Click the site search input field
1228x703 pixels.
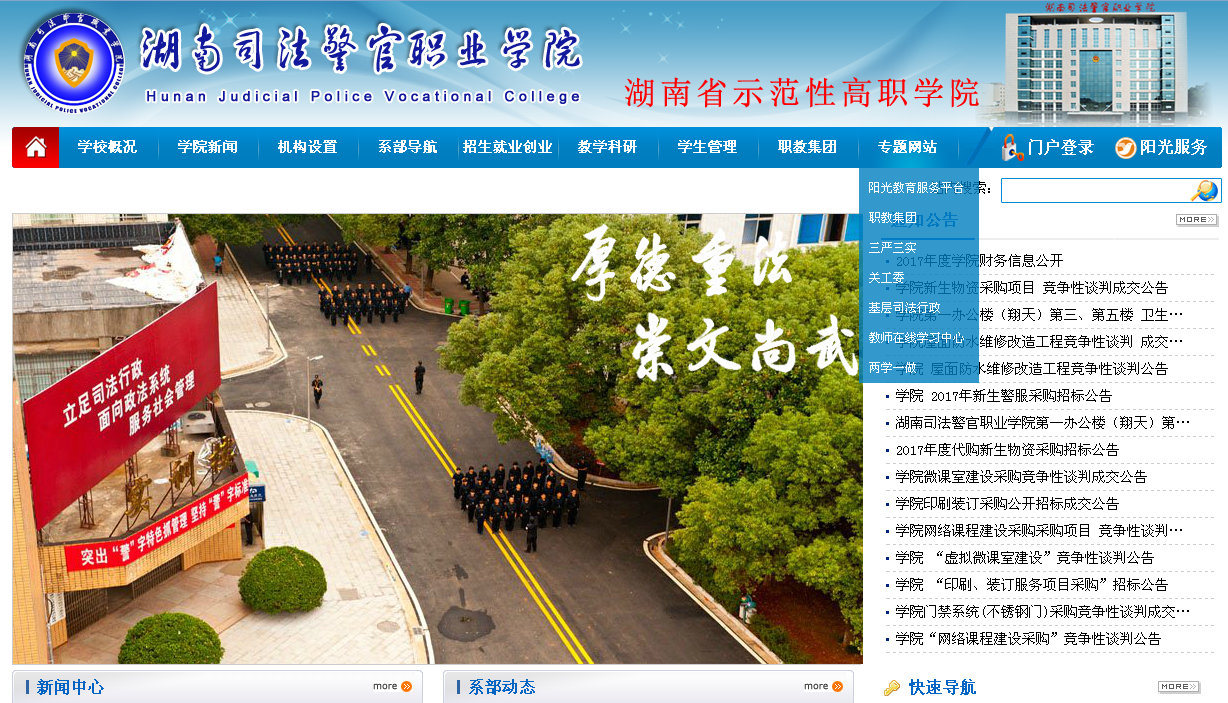[1095, 191]
